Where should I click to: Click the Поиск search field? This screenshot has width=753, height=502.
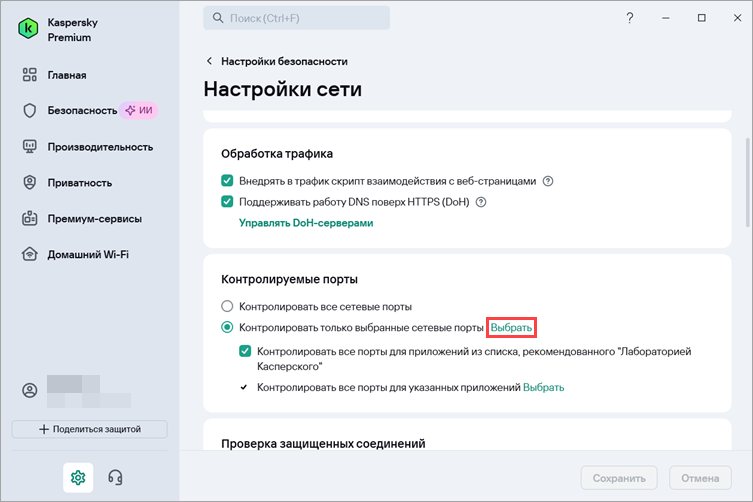click(296, 18)
